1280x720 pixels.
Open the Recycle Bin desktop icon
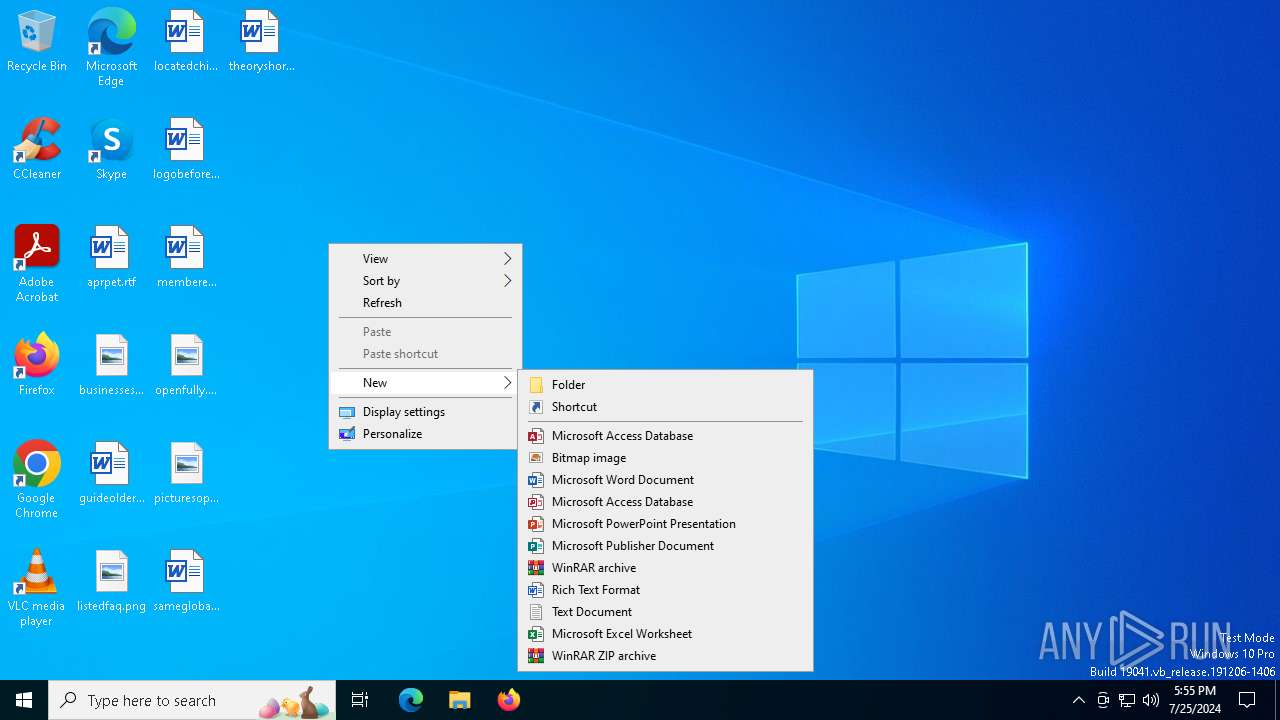point(37,42)
